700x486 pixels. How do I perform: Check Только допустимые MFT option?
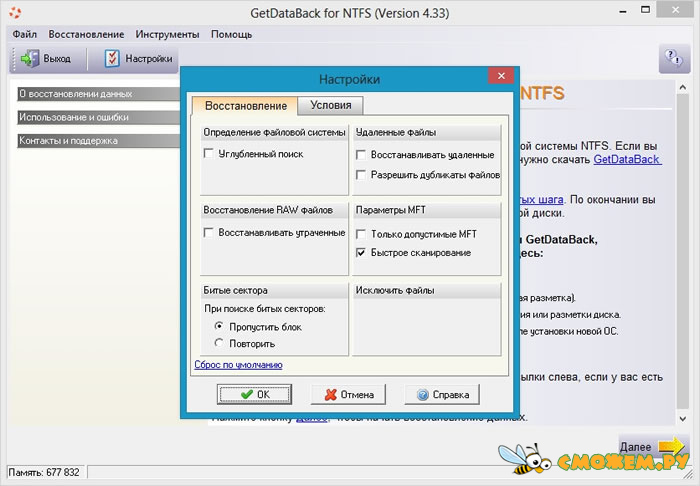(361, 234)
